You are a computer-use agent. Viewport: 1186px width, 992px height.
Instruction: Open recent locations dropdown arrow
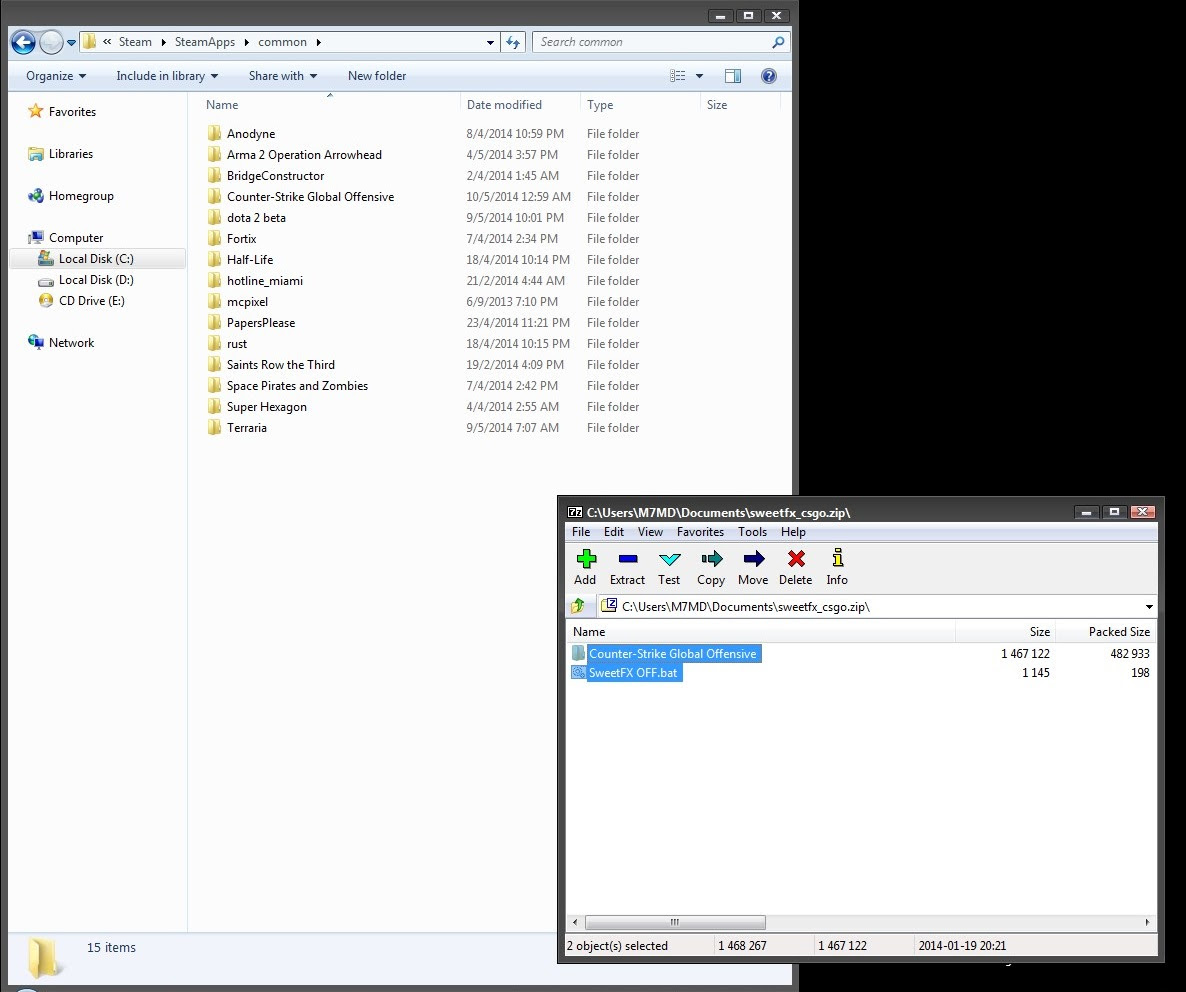[71, 42]
